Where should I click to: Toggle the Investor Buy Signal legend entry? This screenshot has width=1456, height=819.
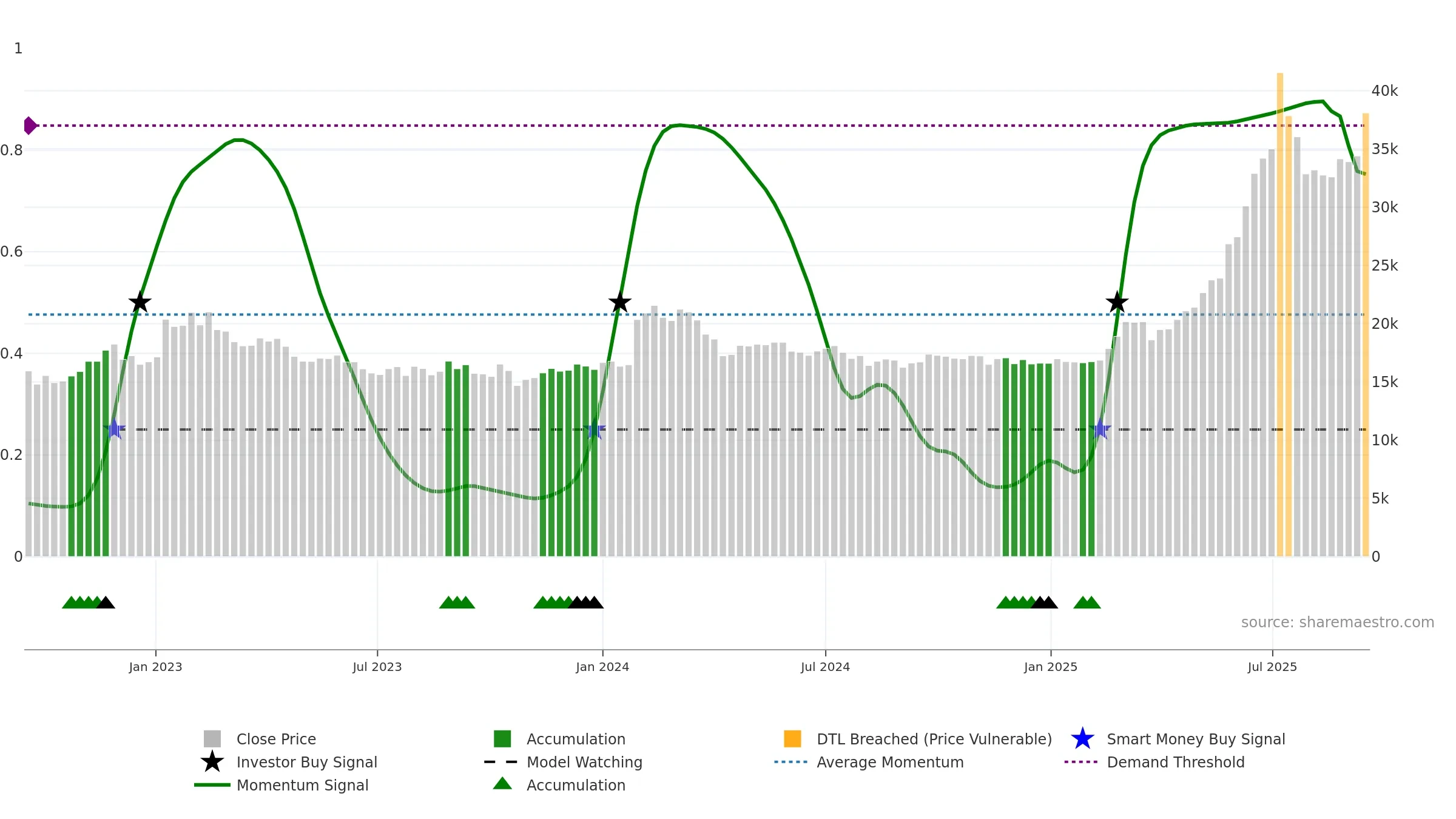coord(289,762)
